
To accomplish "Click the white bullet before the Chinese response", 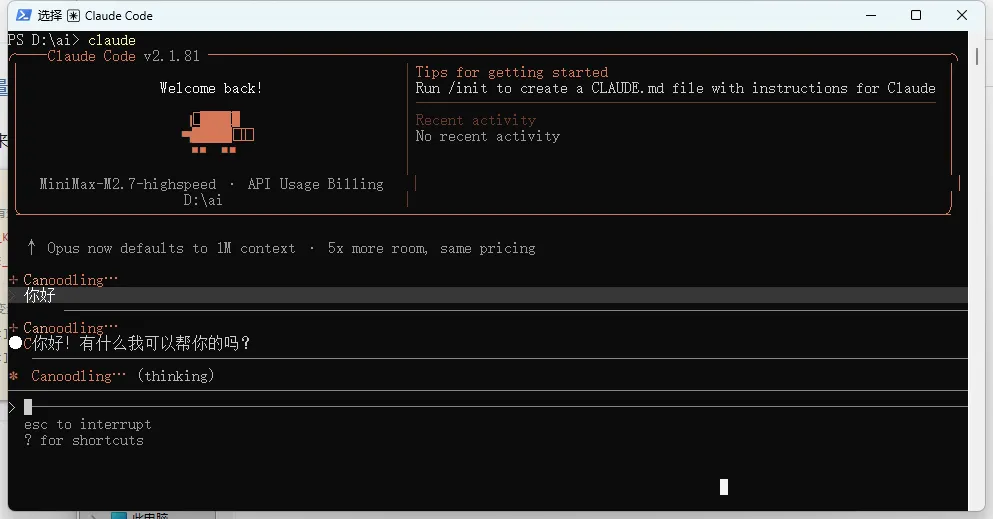I will [x=16, y=343].
